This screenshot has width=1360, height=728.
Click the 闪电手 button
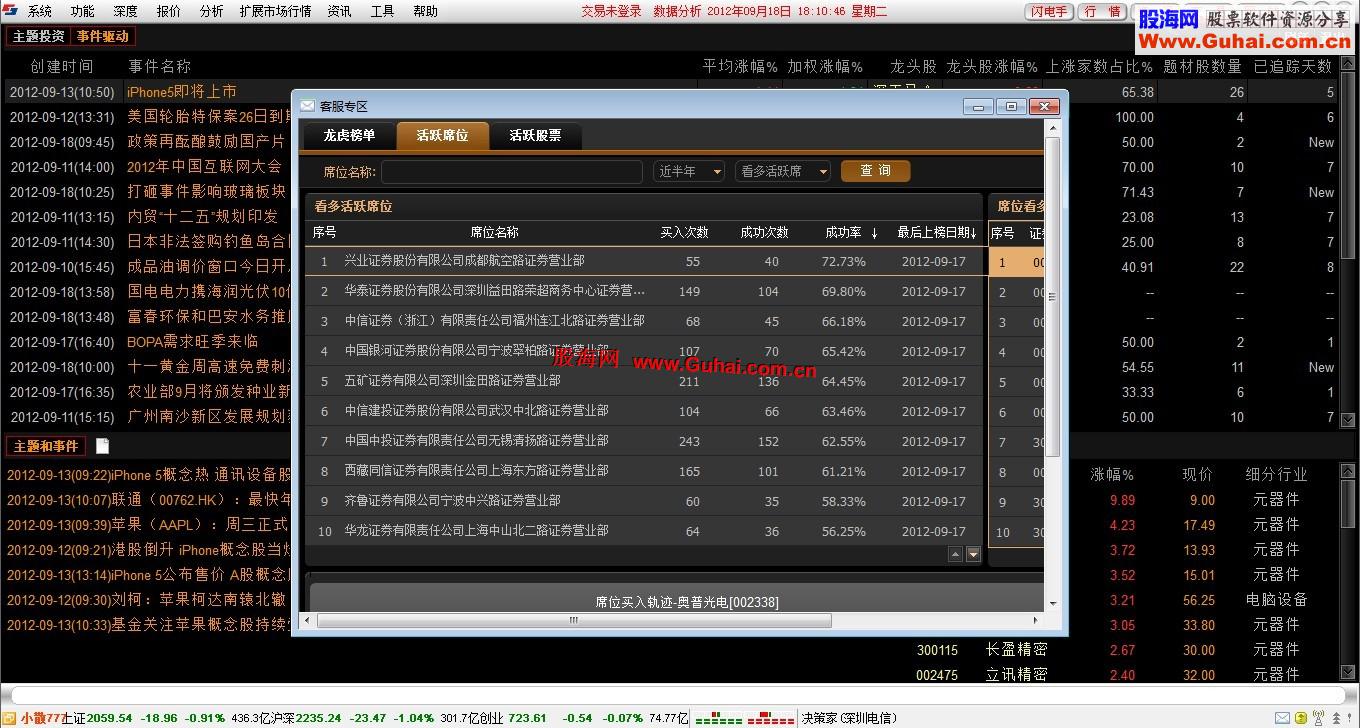pyautogui.click(x=1049, y=12)
